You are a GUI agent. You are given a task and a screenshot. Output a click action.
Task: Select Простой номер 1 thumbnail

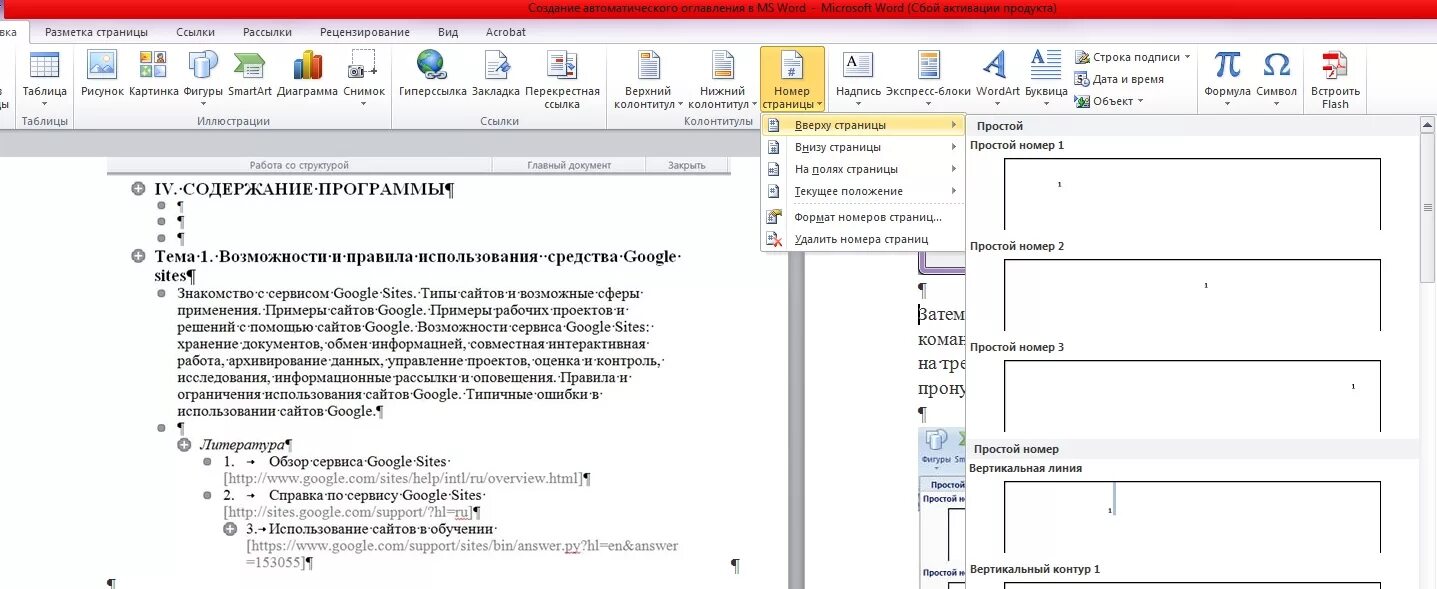[1192, 193]
